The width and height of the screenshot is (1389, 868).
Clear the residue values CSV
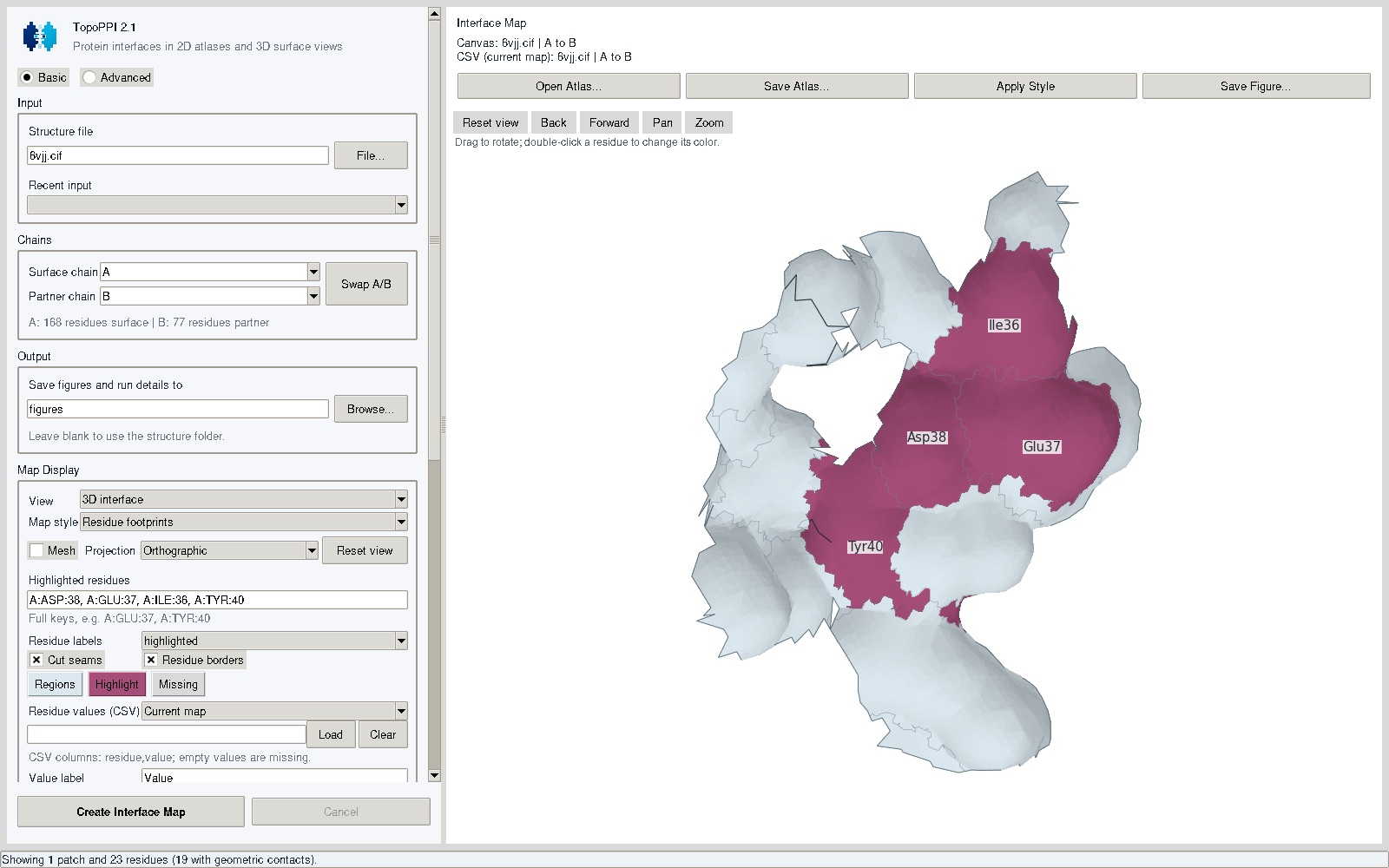click(383, 734)
